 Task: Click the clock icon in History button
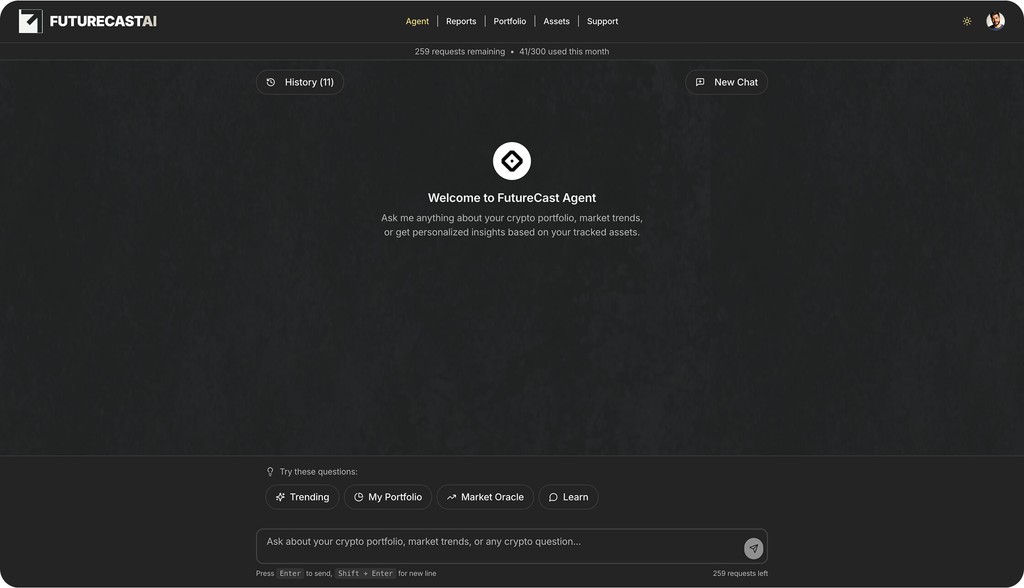point(271,82)
